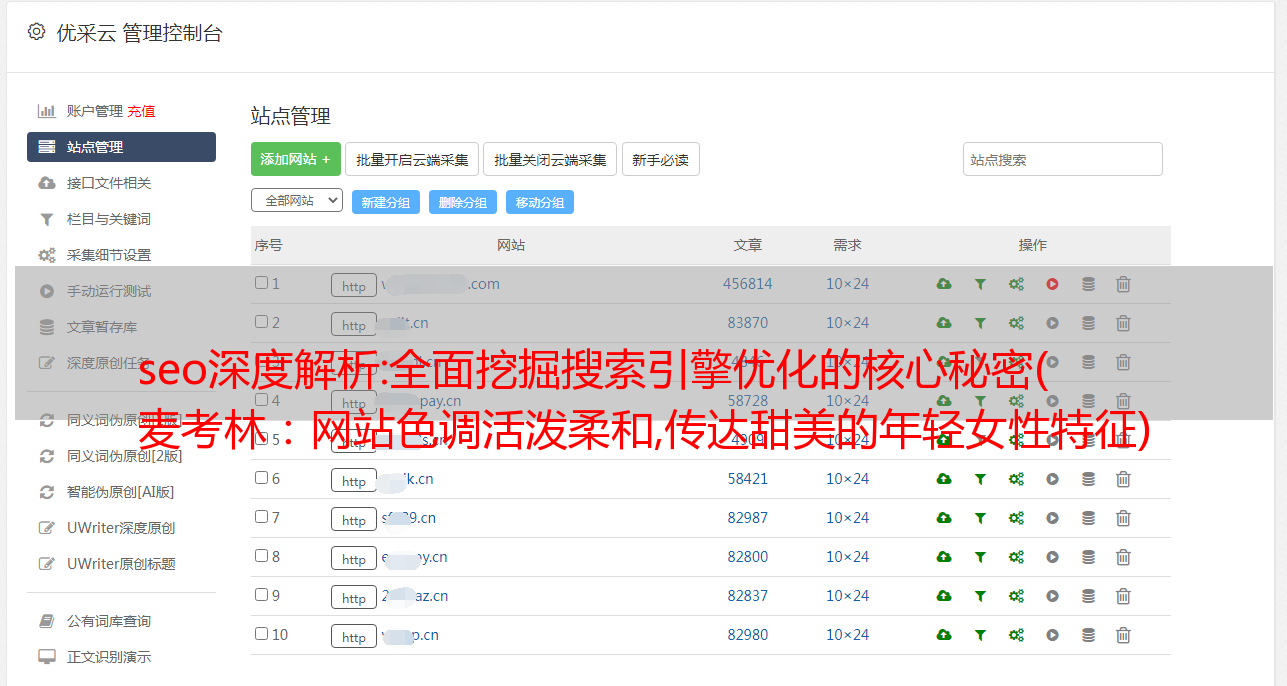This screenshot has height=686, width=1287.
Task: Click the 移动分组 button
Action: (x=540, y=202)
